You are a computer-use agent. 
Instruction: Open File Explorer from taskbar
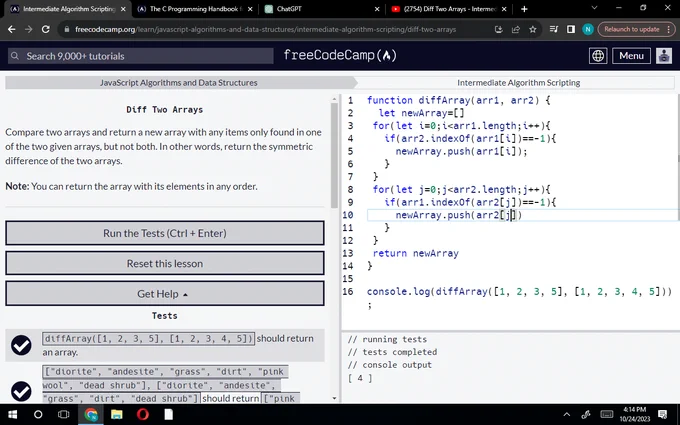pos(117,415)
